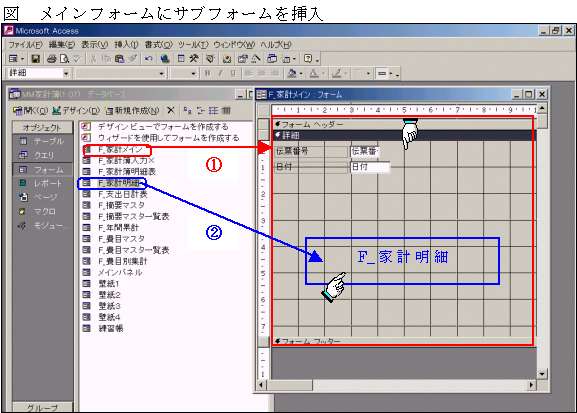Viewport: 577px width, 413px height.
Task: Open the View button dropdown arrow
Action: point(22,59)
